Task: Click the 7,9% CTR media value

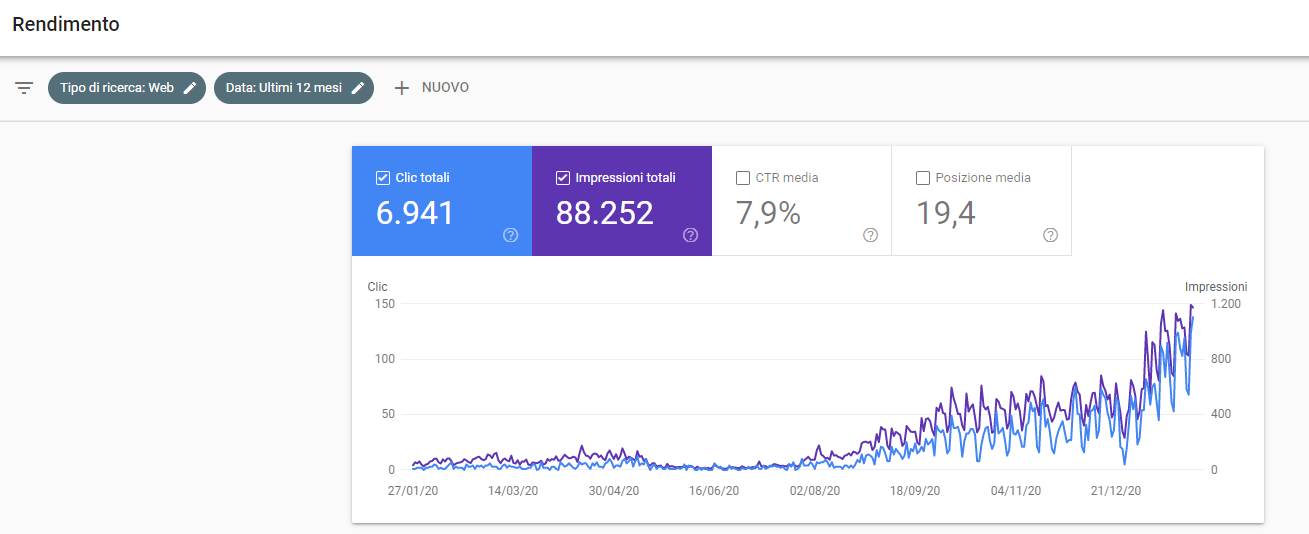Action: click(768, 213)
